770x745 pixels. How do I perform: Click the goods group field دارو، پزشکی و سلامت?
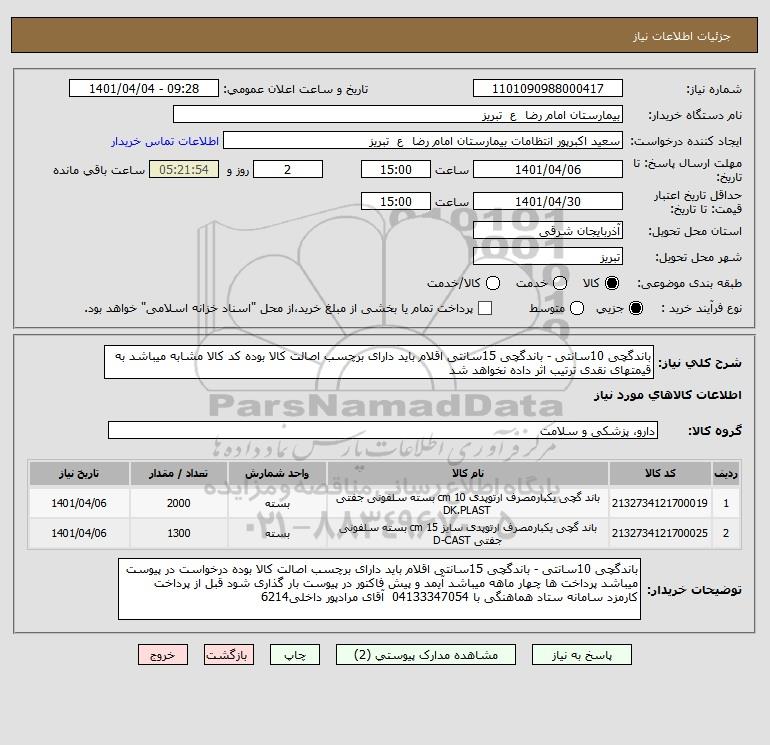[x=383, y=430]
